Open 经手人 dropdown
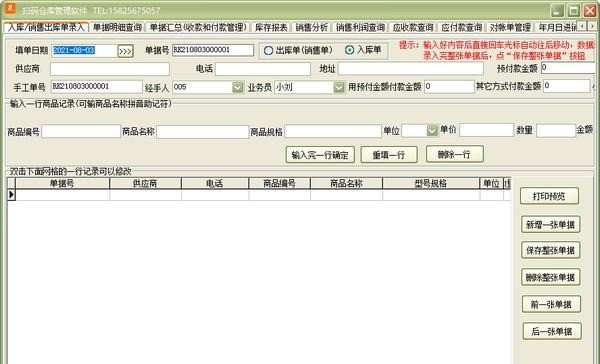Image resolution: width=600 pixels, height=364 pixels. click(x=238, y=87)
